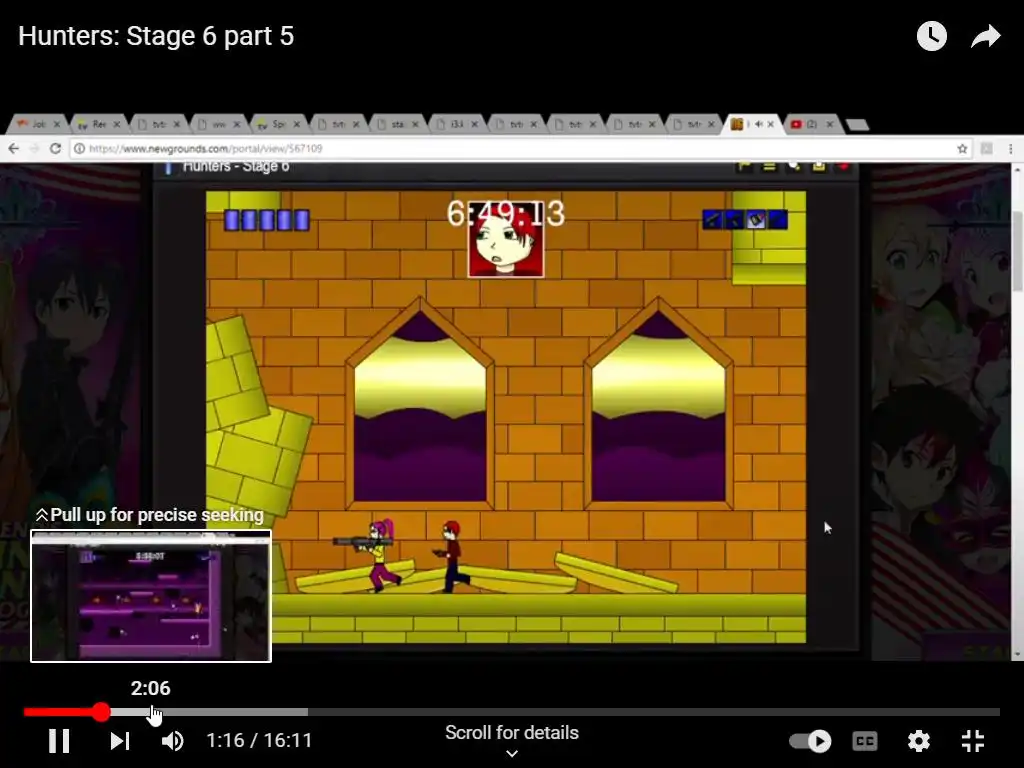Viewport: 1024px width, 768px height.
Task: Open a new tab in the recorded browser
Action: (x=856, y=125)
